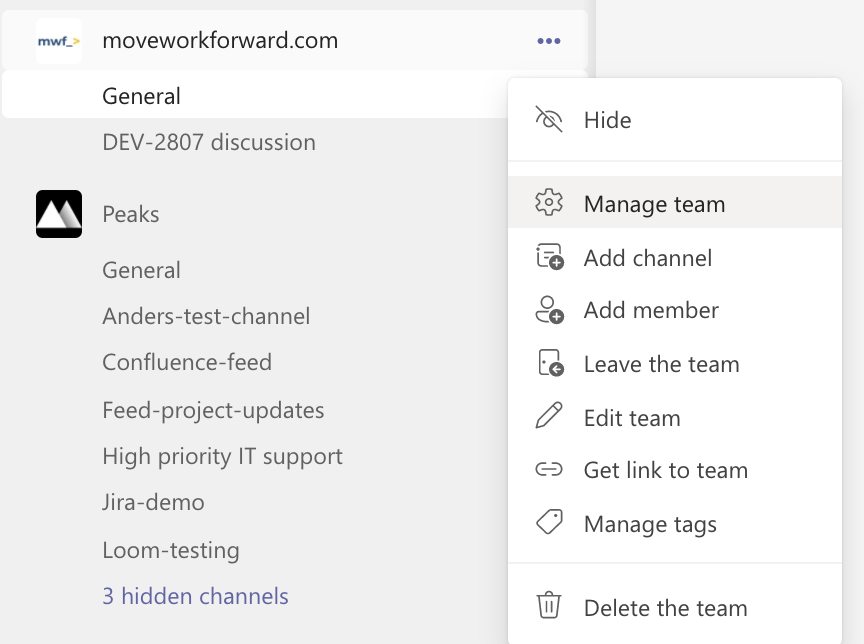Click the Add member person icon
The width and height of the screenshot is (864, 644).
[549, 311]
